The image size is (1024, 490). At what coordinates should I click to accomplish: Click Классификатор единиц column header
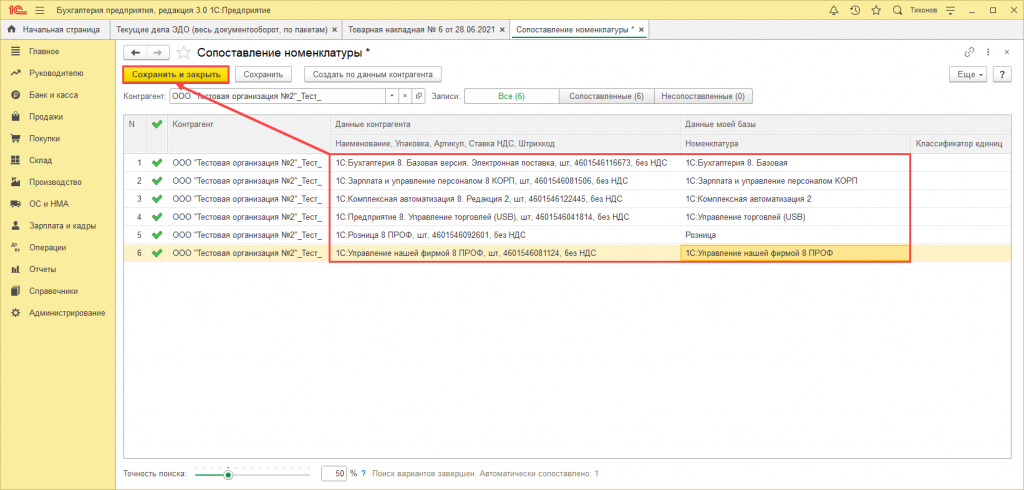tap(959, 143)
